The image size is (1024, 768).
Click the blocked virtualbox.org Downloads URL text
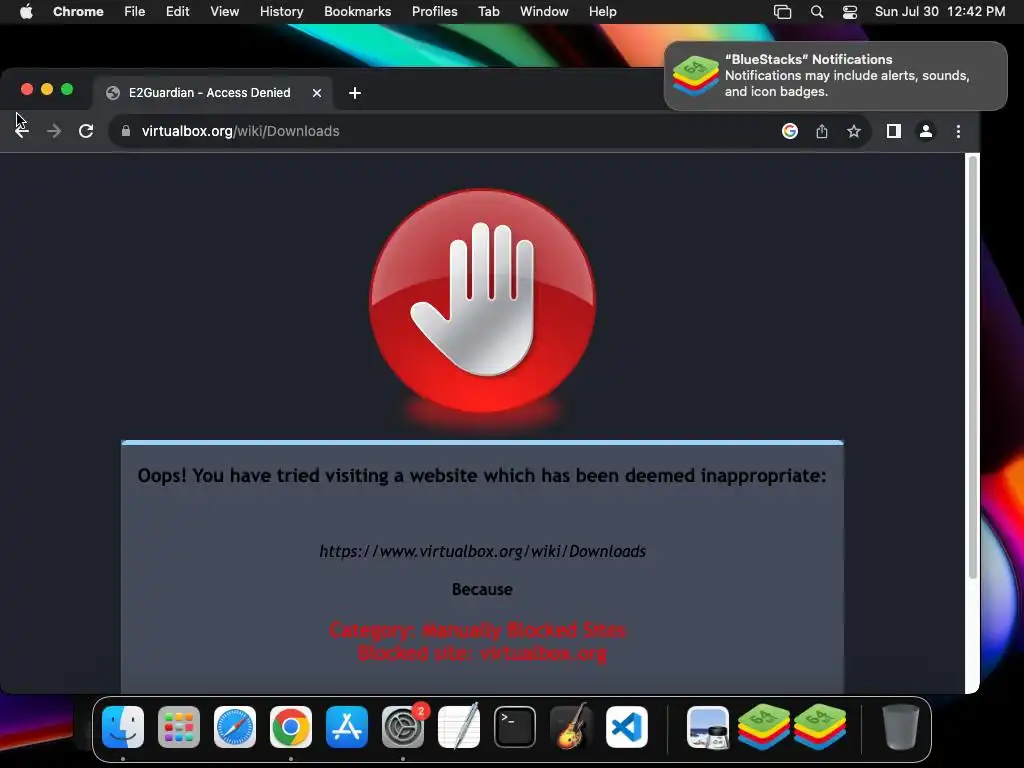(x=483, y=551)
